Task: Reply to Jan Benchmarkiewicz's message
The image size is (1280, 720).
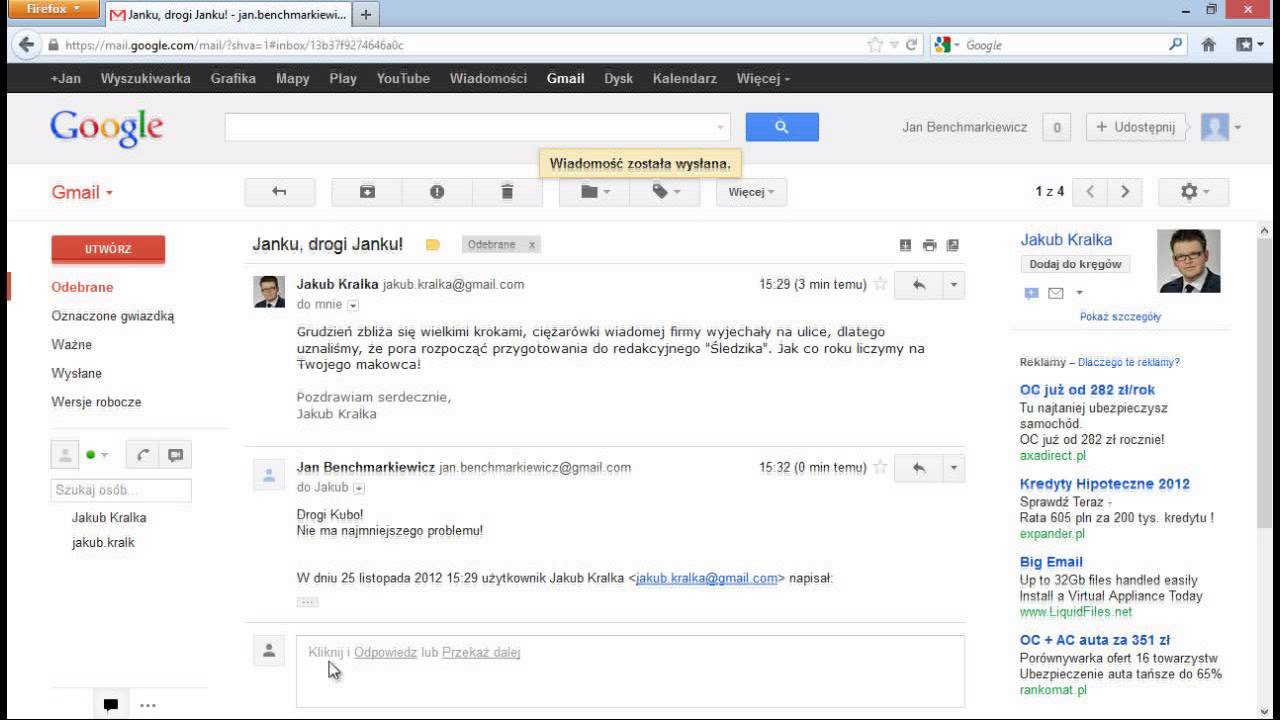Action: (919, 468)
